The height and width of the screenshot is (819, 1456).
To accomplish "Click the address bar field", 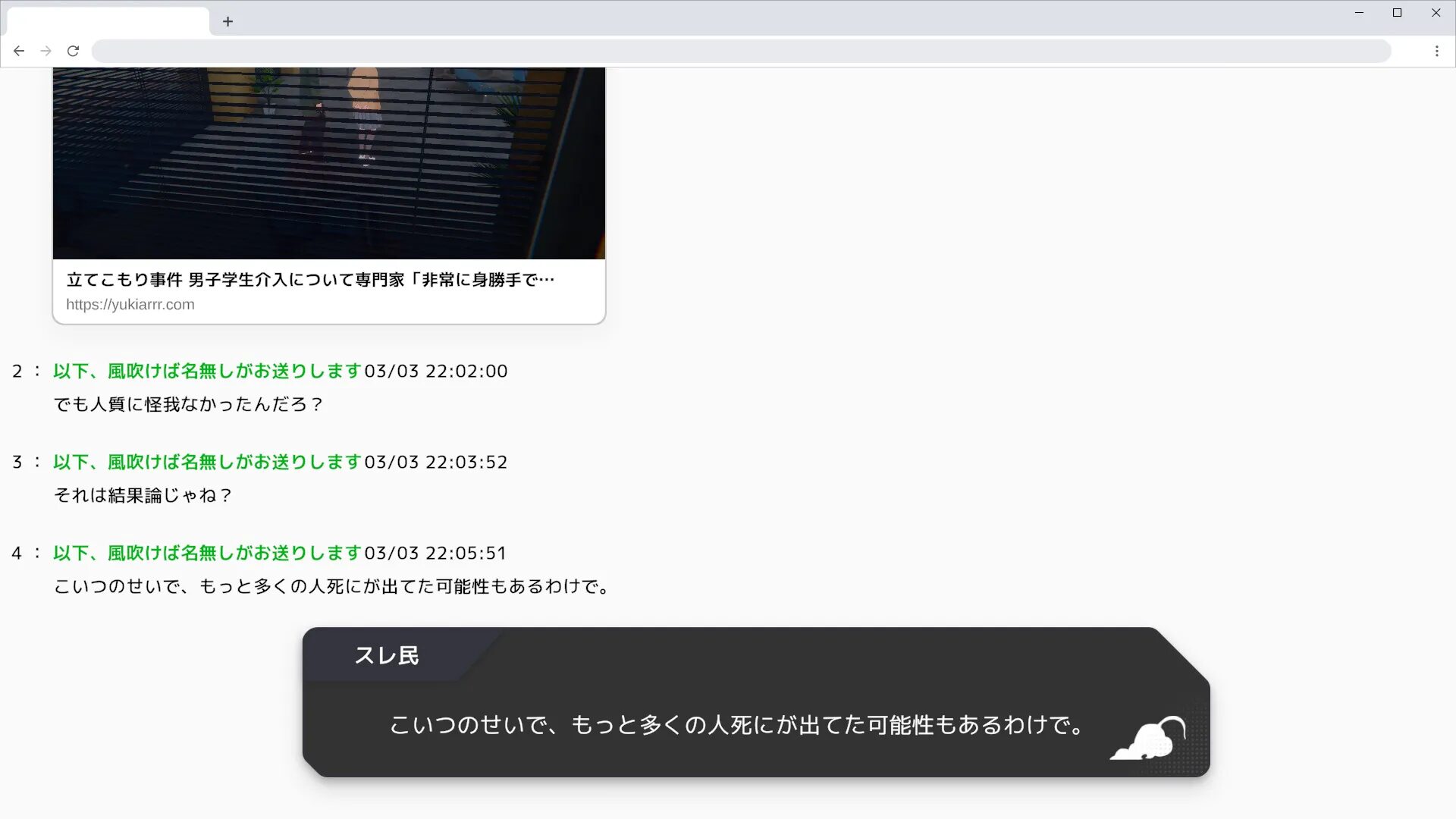I will click(x=740, y=51).
